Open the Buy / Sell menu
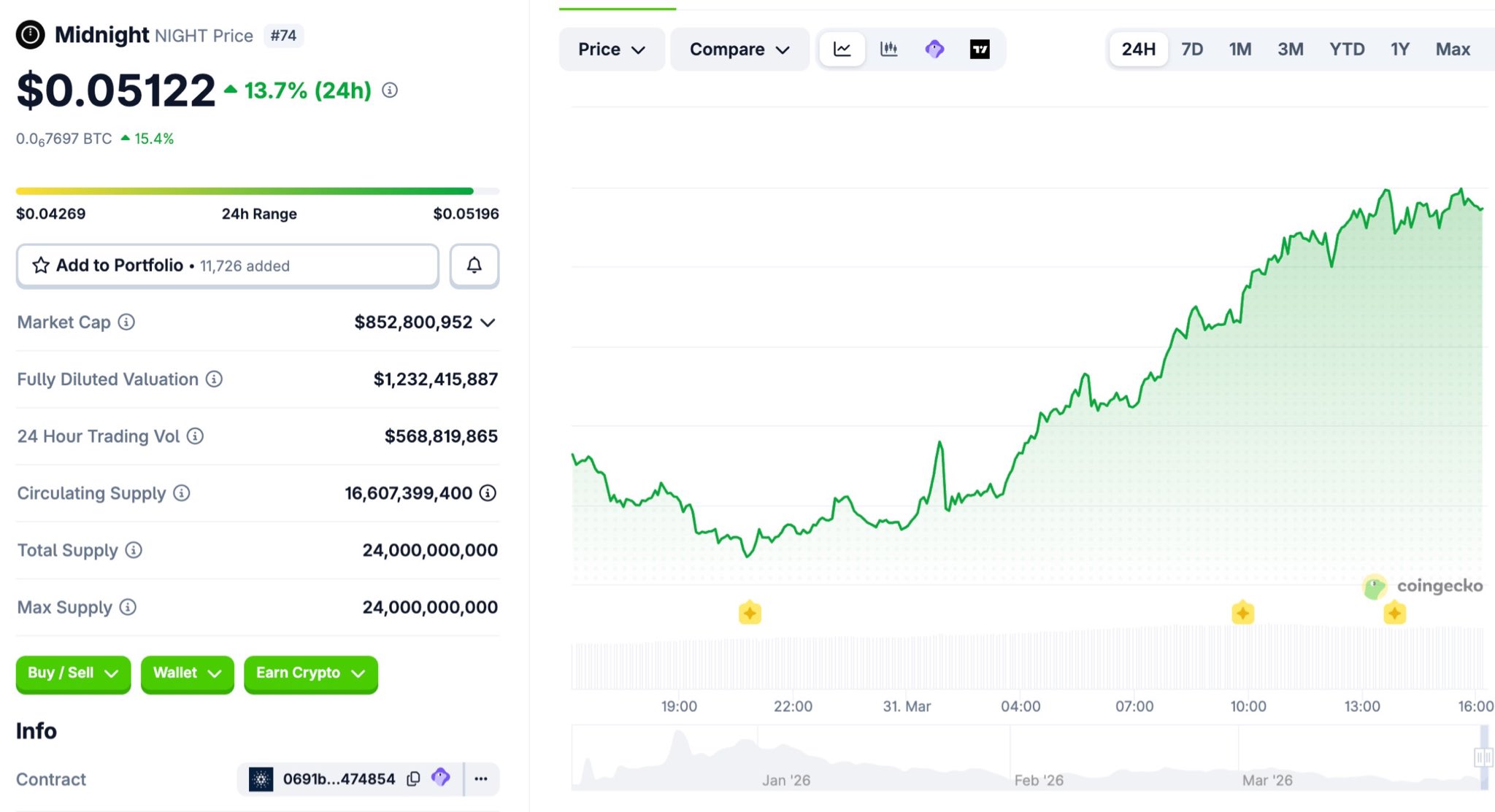 (72, 673)
